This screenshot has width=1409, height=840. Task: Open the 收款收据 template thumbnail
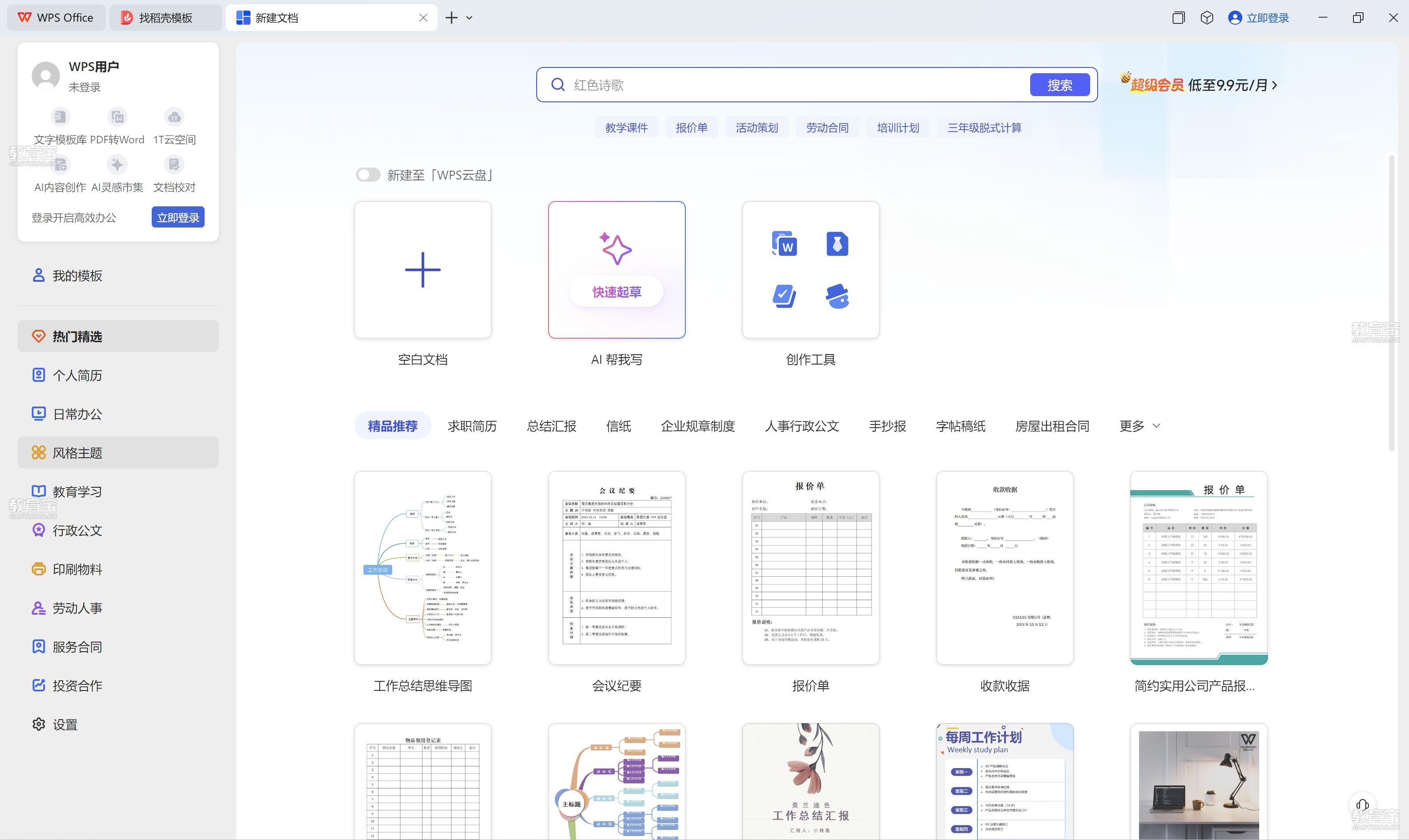point(1005,568)
